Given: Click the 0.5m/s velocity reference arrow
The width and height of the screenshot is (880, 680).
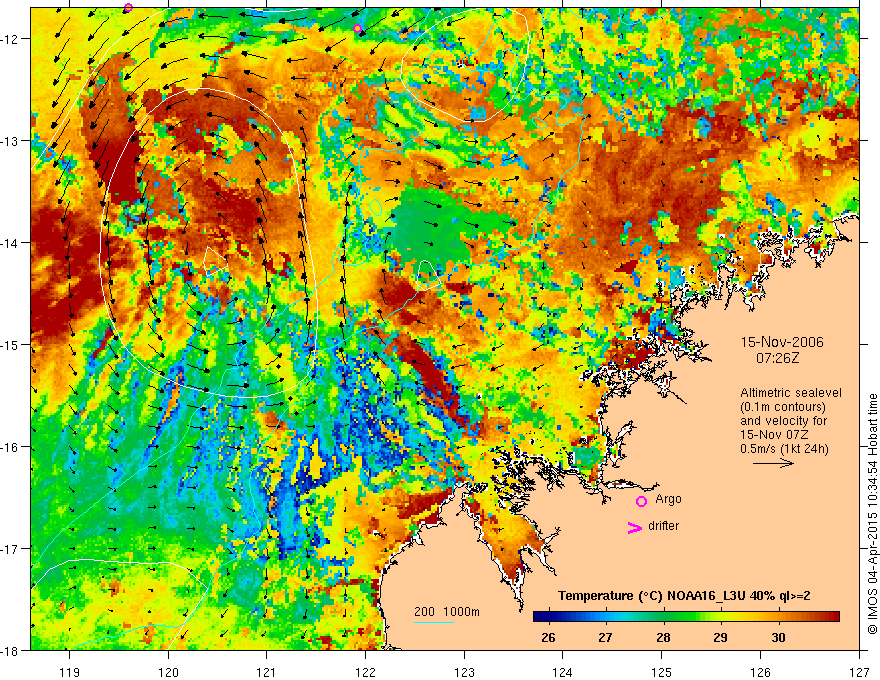Looking at the screenshot, I should (773, 463).
